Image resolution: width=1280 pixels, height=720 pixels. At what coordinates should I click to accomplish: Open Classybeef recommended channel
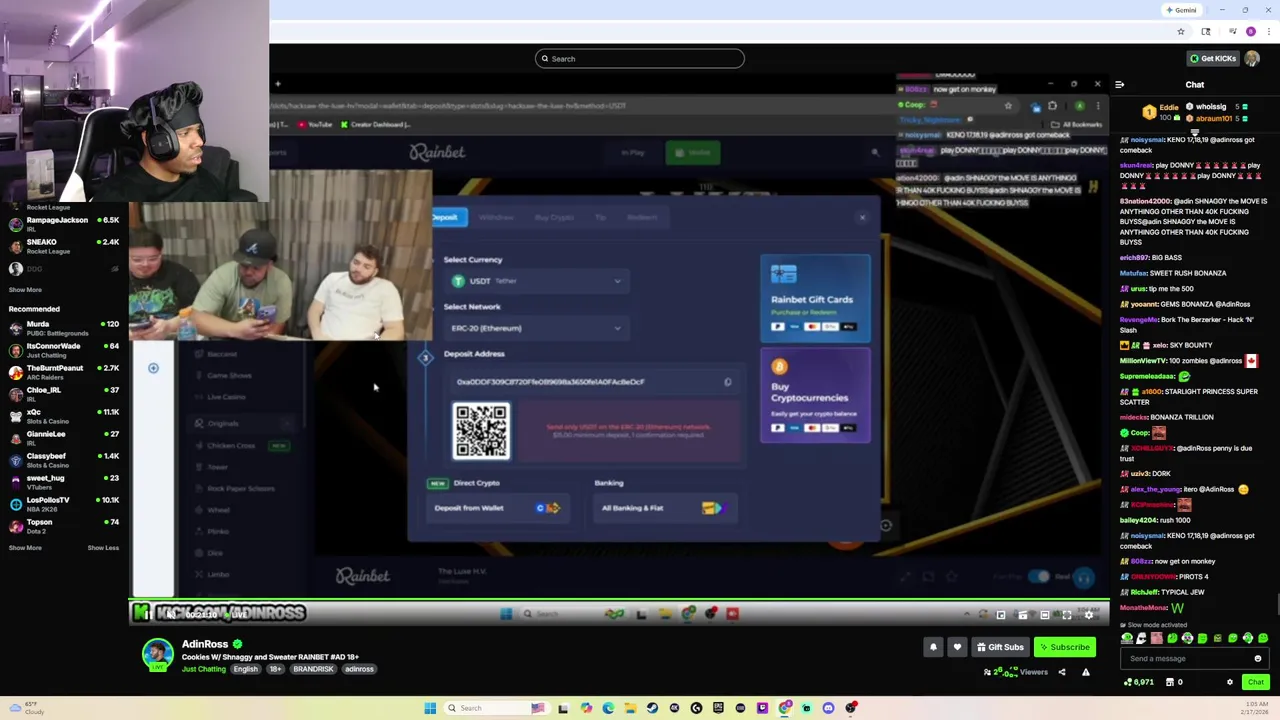(x=63, y=460)
